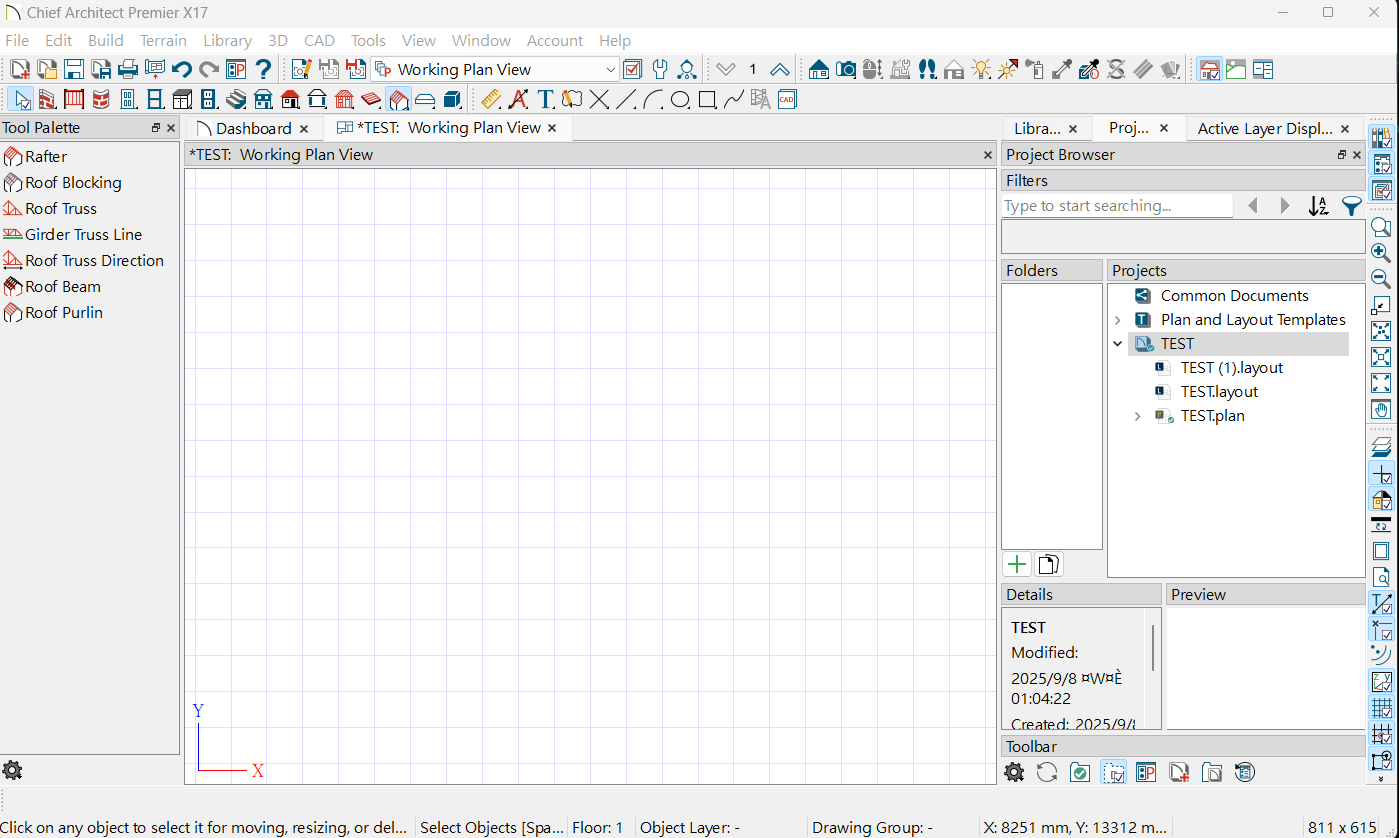The image size is (1399, 838).
Task: Switch to the Library tab
Action: pyautogui.click(x=1045, y=128)
